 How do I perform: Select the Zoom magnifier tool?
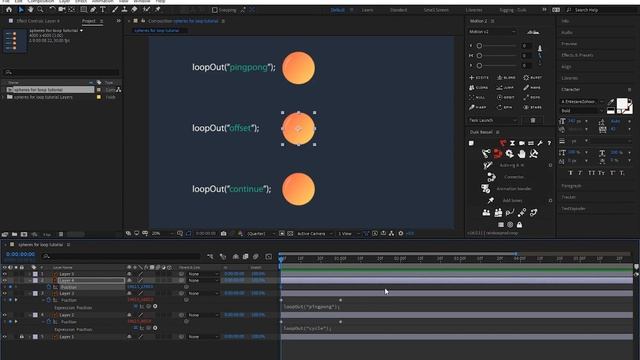(x=40, y=9)
